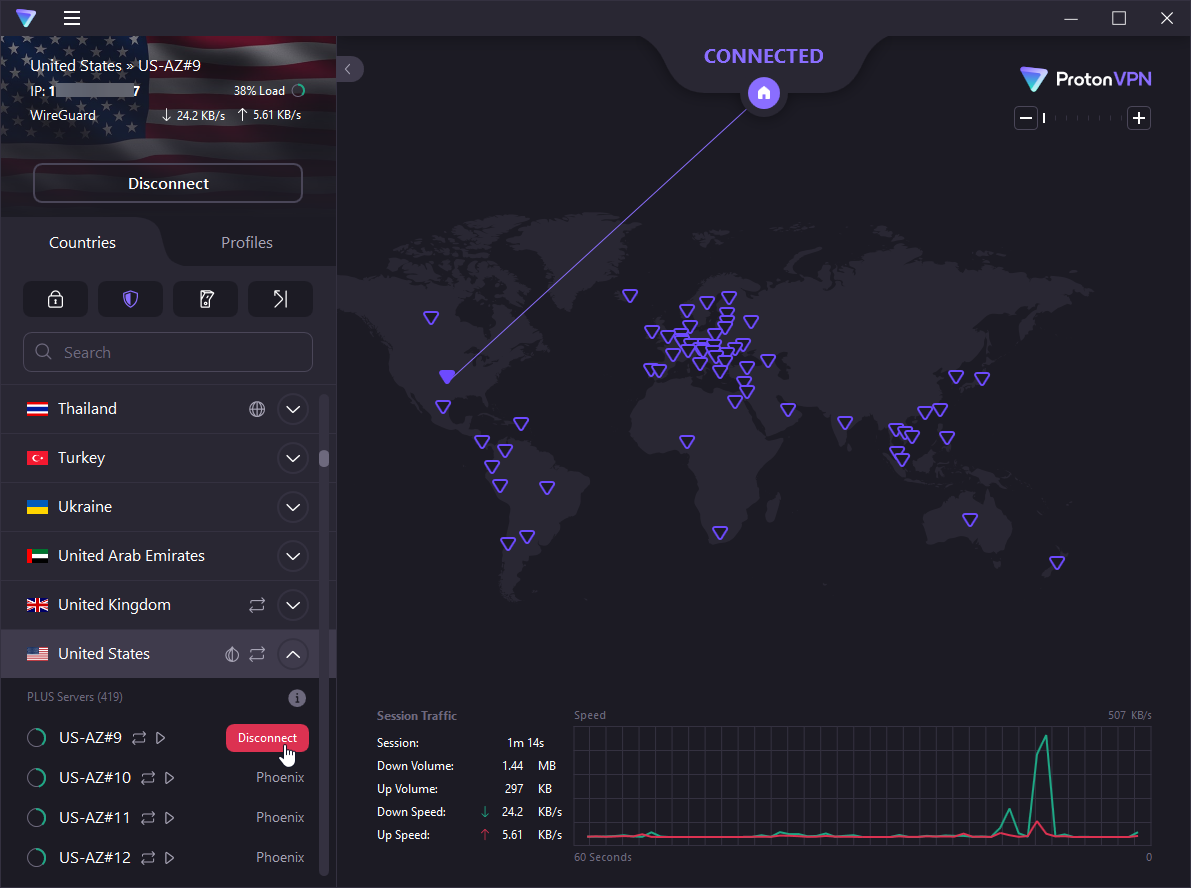1191x888 pixels.
Task: Click the shuffle icon next to United Kingdom
Action: (256, 605)
